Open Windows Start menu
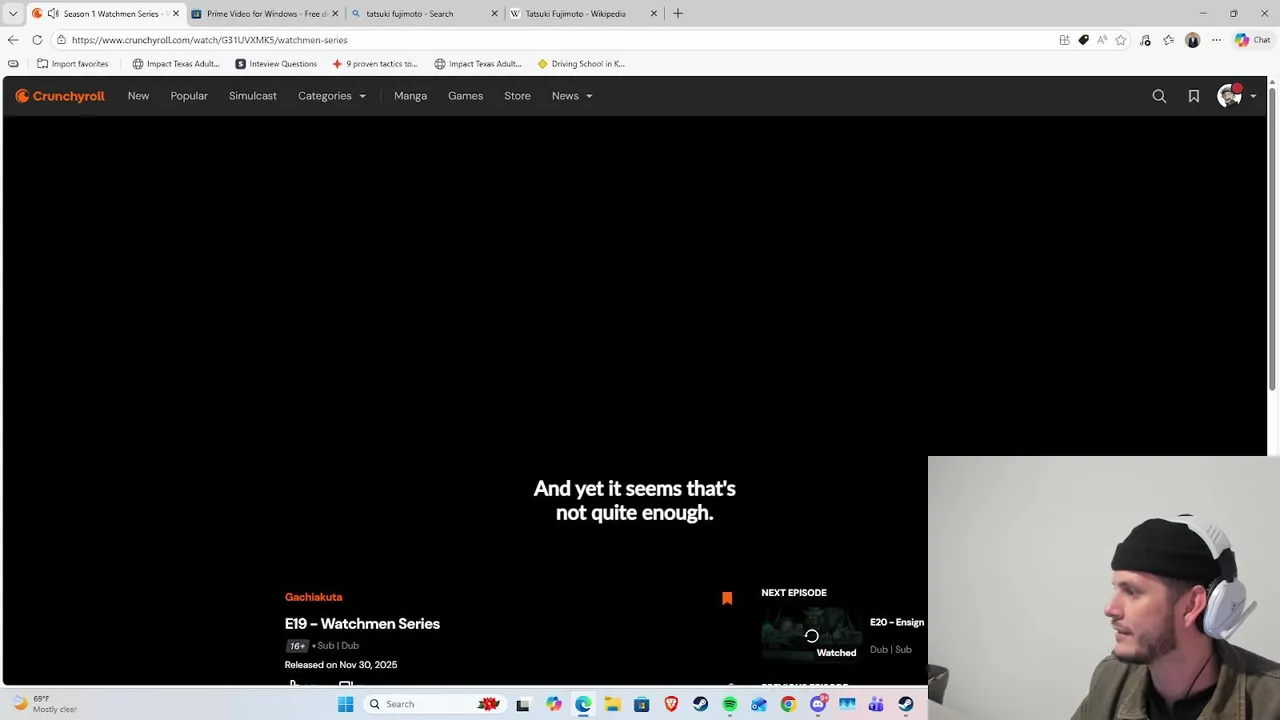1280x720 pixels. click(x=346, y=704)
